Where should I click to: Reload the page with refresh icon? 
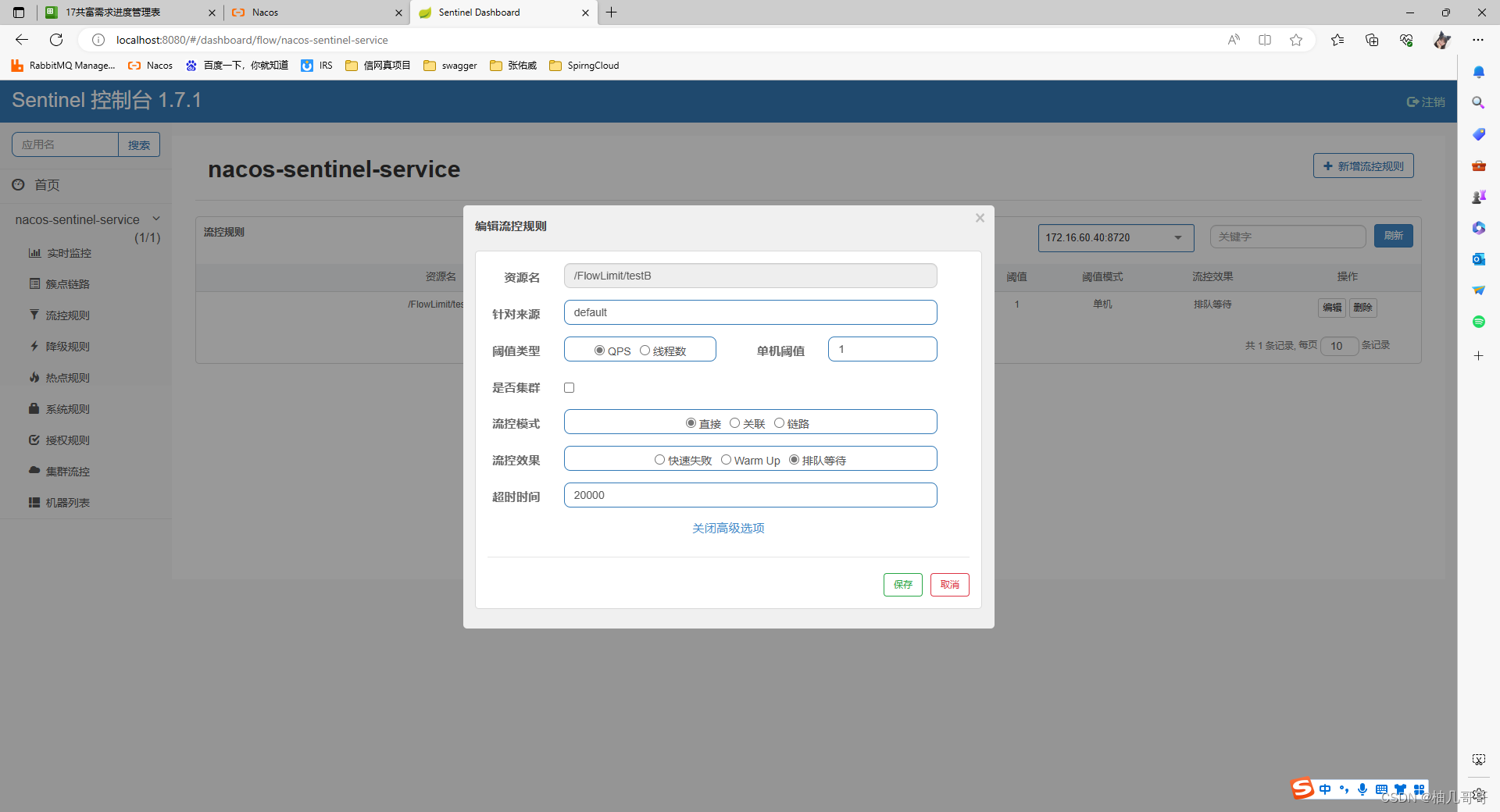pyautogui.click(x=56, y=40)
